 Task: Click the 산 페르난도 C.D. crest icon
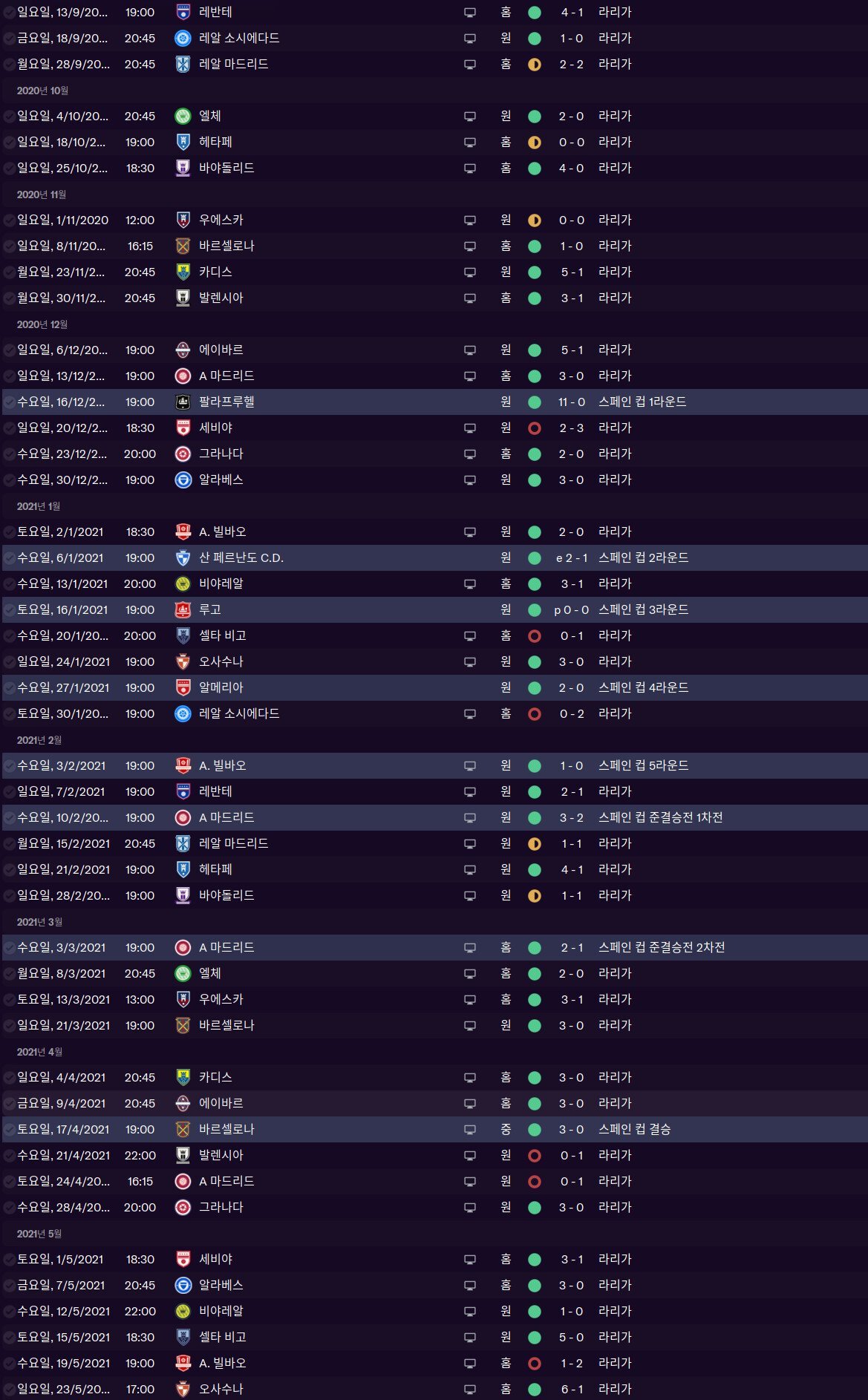(x=183, y=558)
